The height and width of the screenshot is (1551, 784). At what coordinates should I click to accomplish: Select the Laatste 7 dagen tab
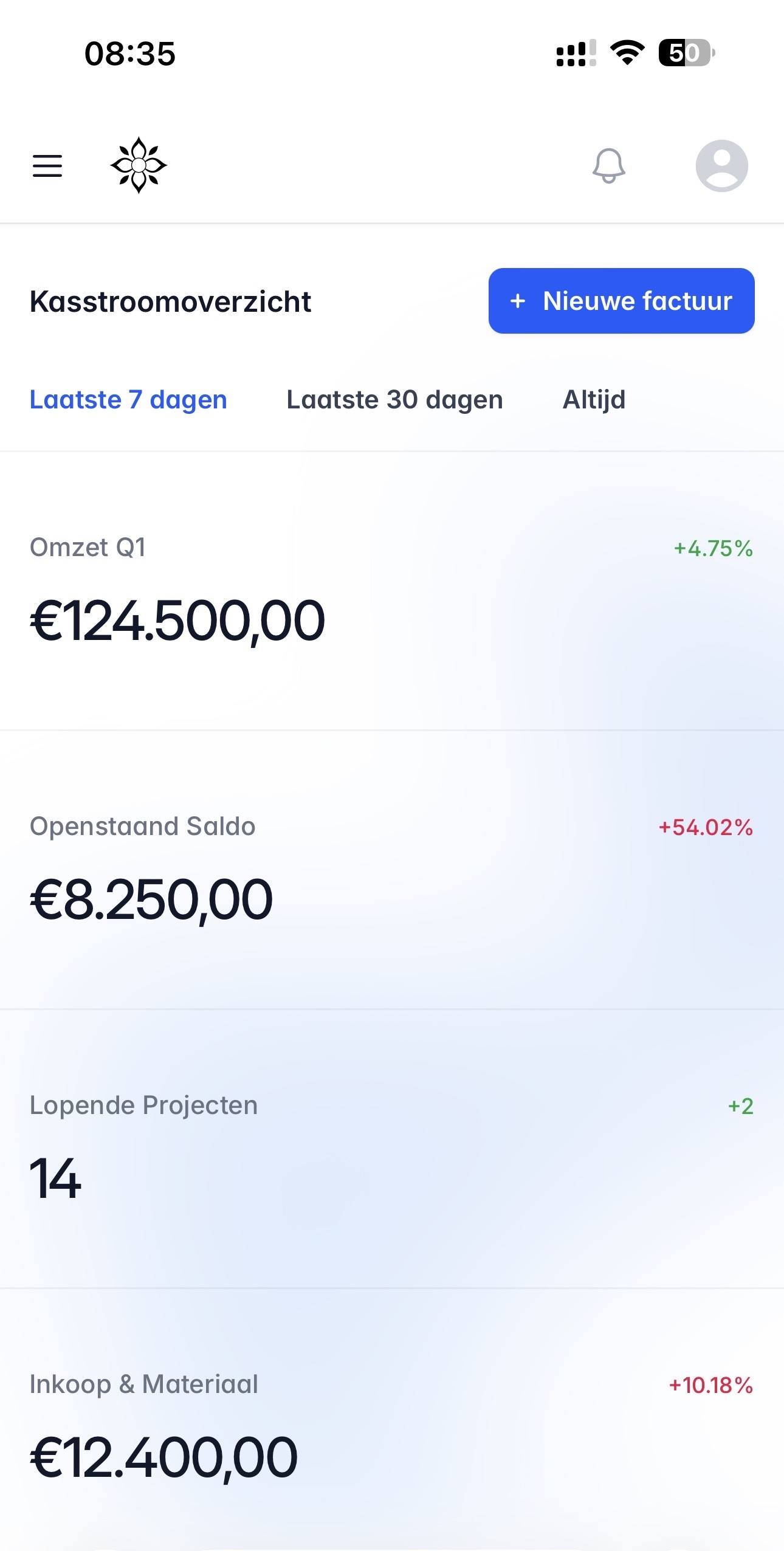[128, 400]
